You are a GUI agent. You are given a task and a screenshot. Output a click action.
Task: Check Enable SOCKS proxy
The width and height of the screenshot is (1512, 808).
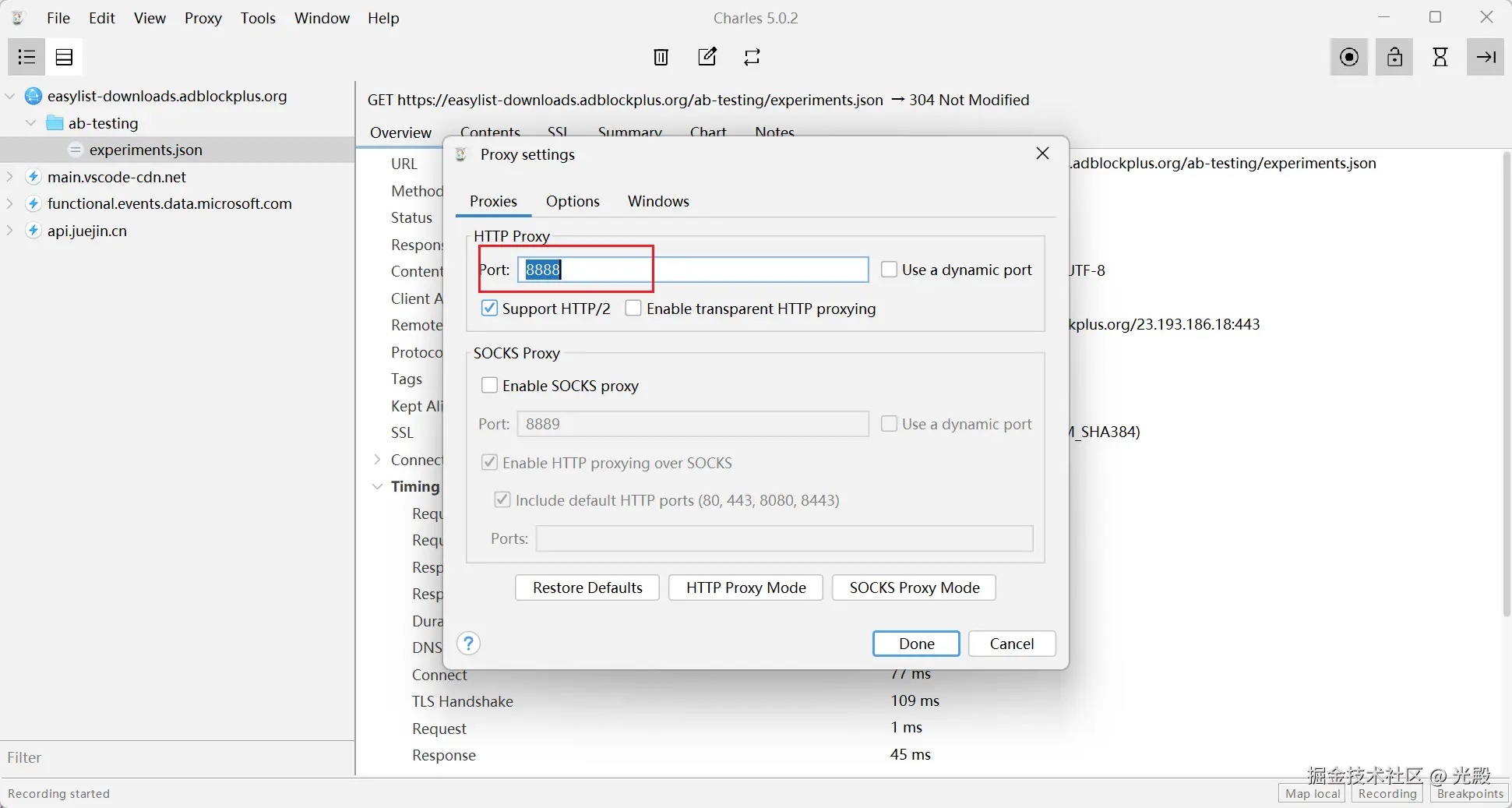(x=489, y=385)
